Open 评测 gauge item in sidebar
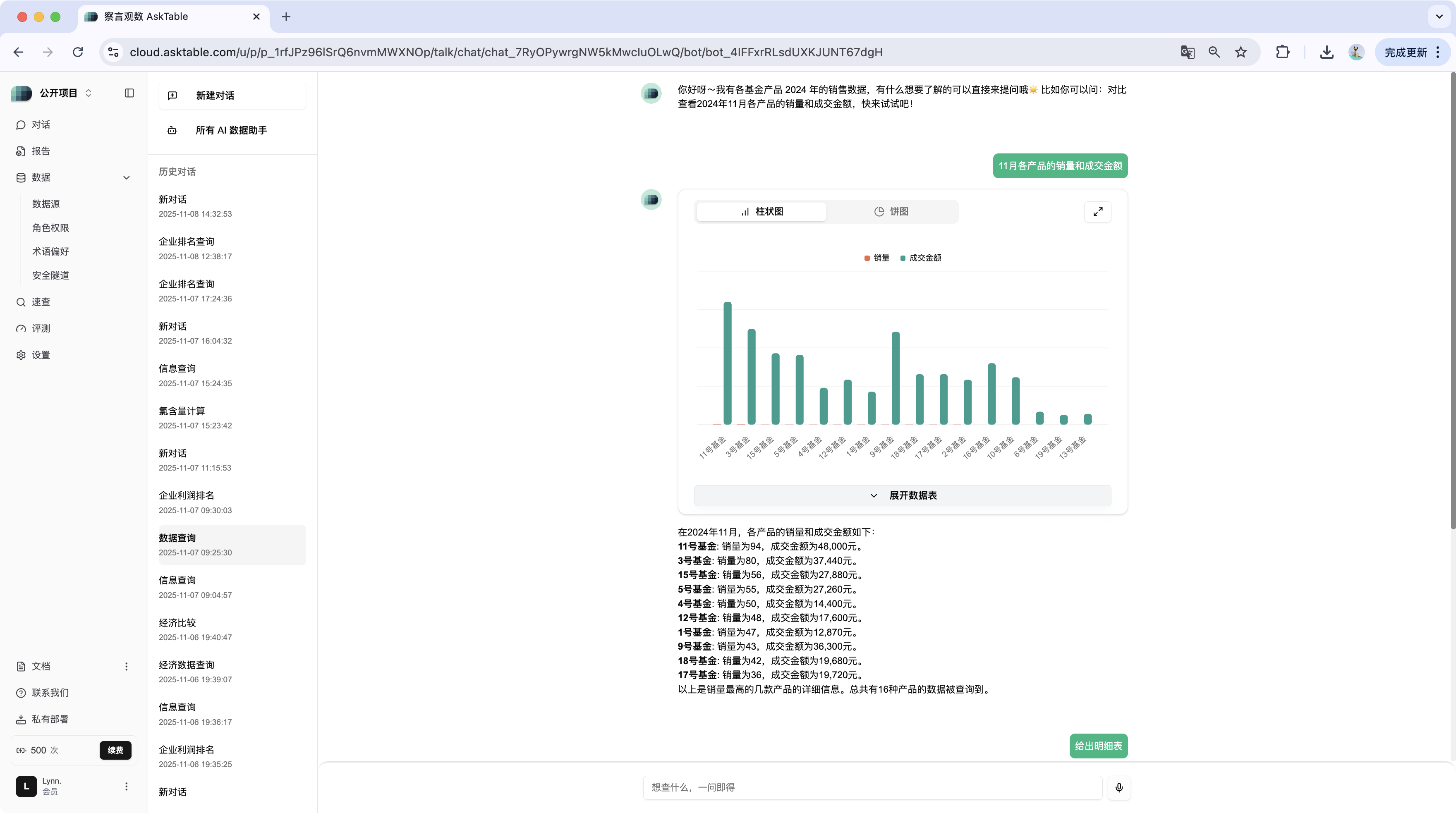Viewport: 1456px width, 813px height. click(x=22, y=328)
